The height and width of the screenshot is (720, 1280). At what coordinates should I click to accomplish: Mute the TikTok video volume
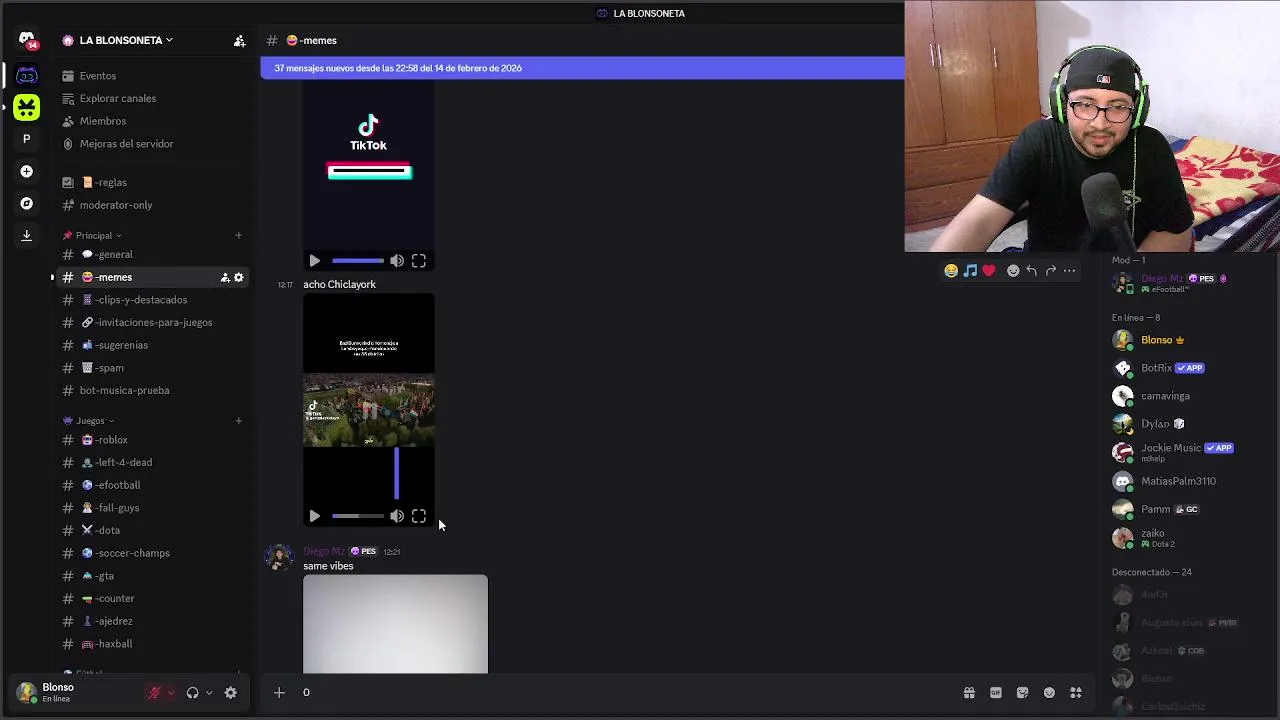tap(397, 261)
